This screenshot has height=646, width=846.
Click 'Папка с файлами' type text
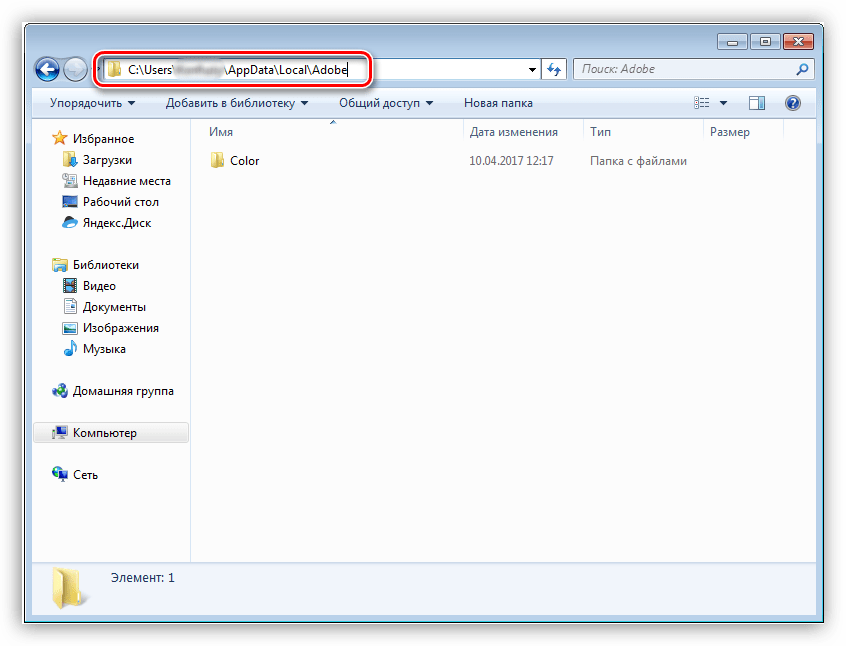coord(638,161)
